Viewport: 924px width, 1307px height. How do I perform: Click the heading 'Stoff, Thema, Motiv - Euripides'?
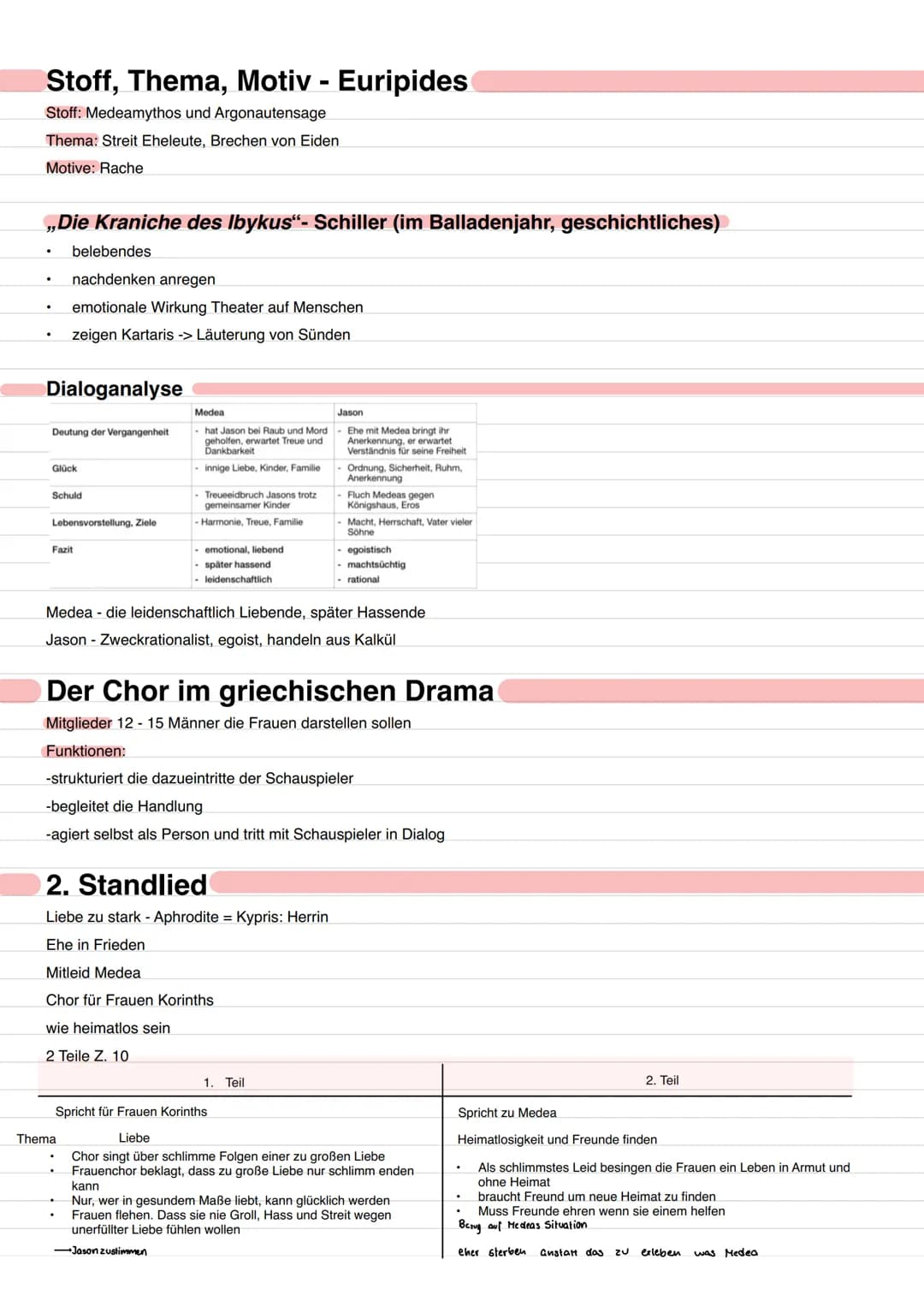(x=257, y=81)
